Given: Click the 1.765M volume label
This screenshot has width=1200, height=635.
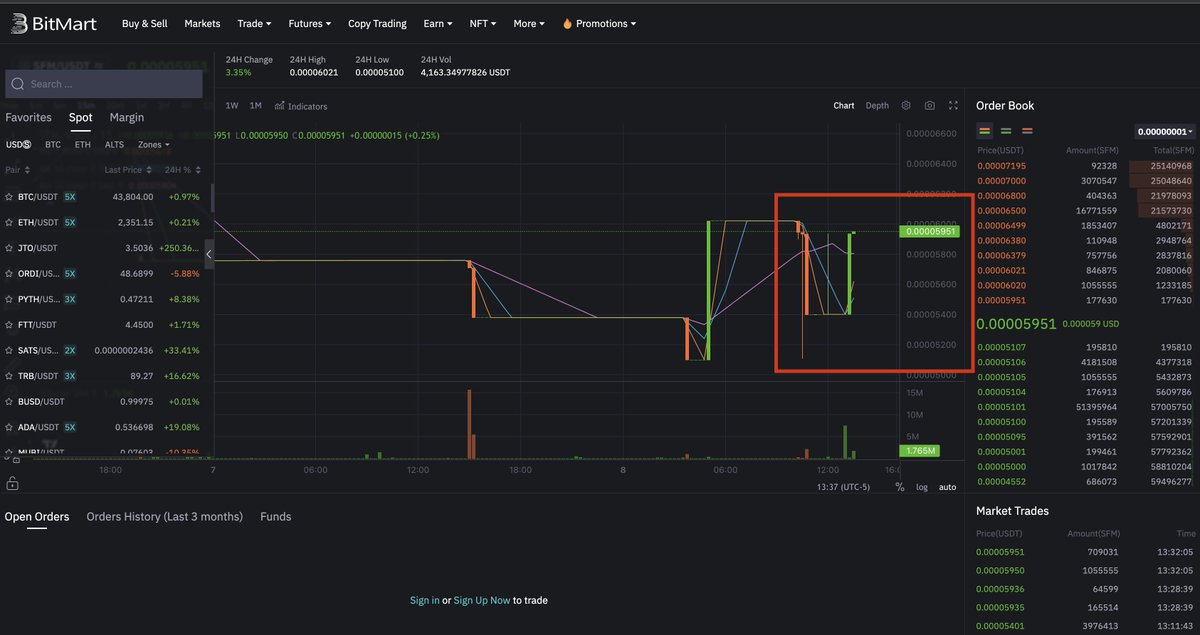Looking at the screenshot, I should point(919,451).
